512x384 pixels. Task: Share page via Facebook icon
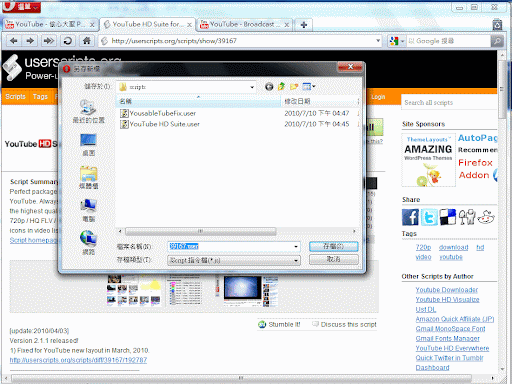pos(410,217)
